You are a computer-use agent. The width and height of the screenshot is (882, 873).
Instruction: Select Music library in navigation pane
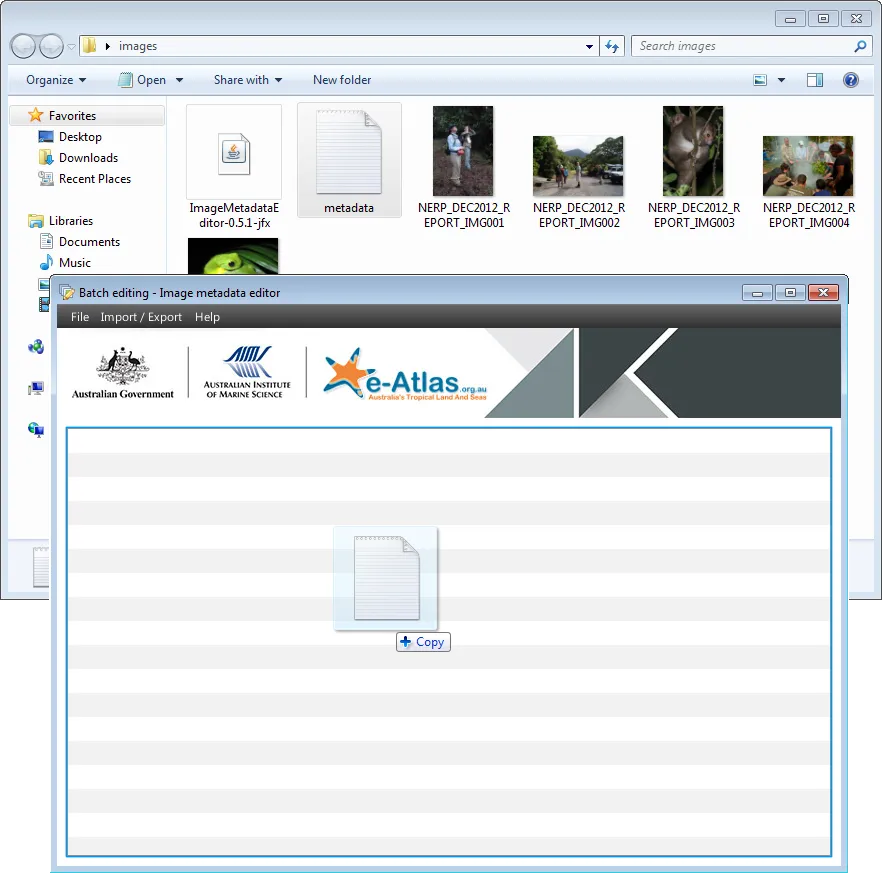pyautogui.click(x=75, y=263)
